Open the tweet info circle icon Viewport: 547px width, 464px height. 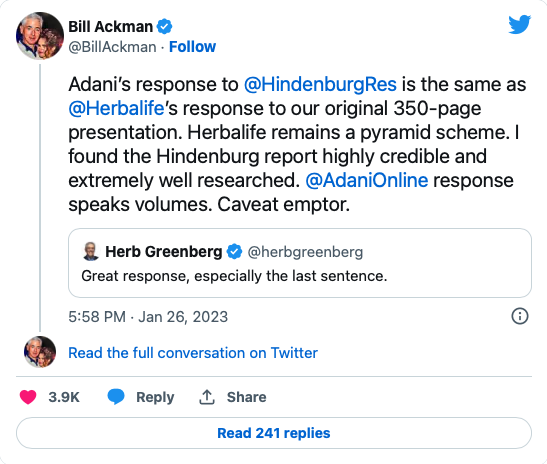520,316
